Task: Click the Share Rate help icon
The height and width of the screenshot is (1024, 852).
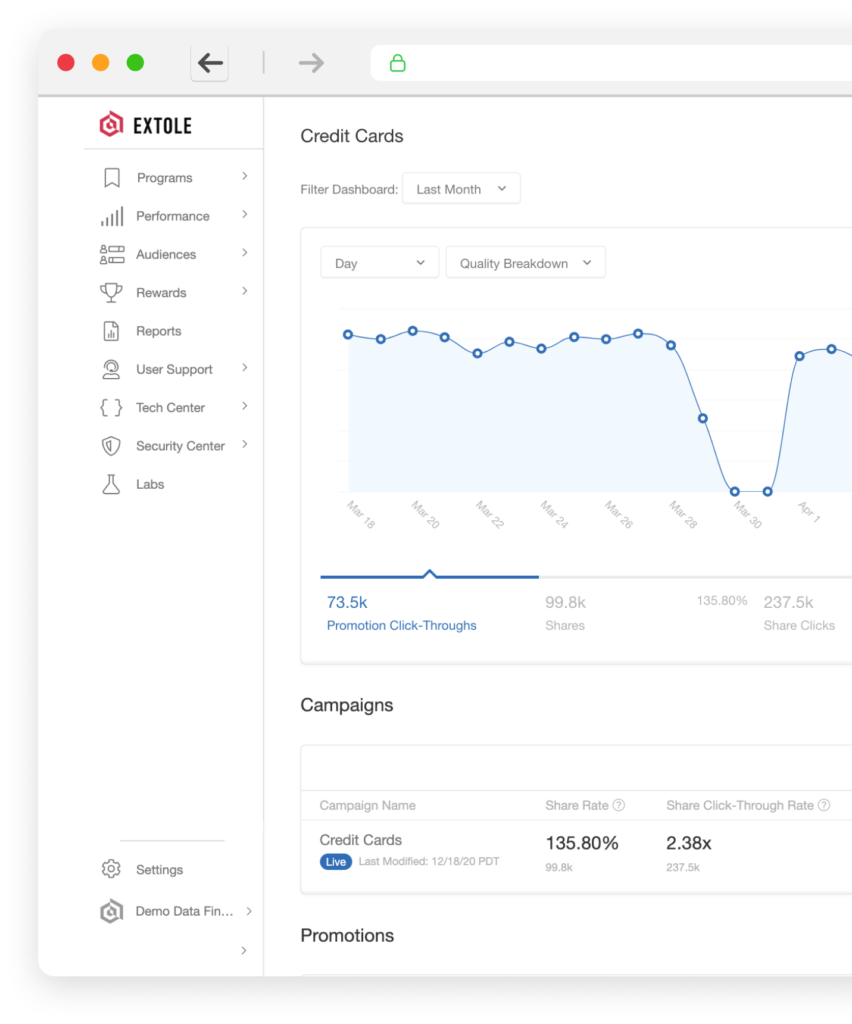Action: tap(618, 805)
